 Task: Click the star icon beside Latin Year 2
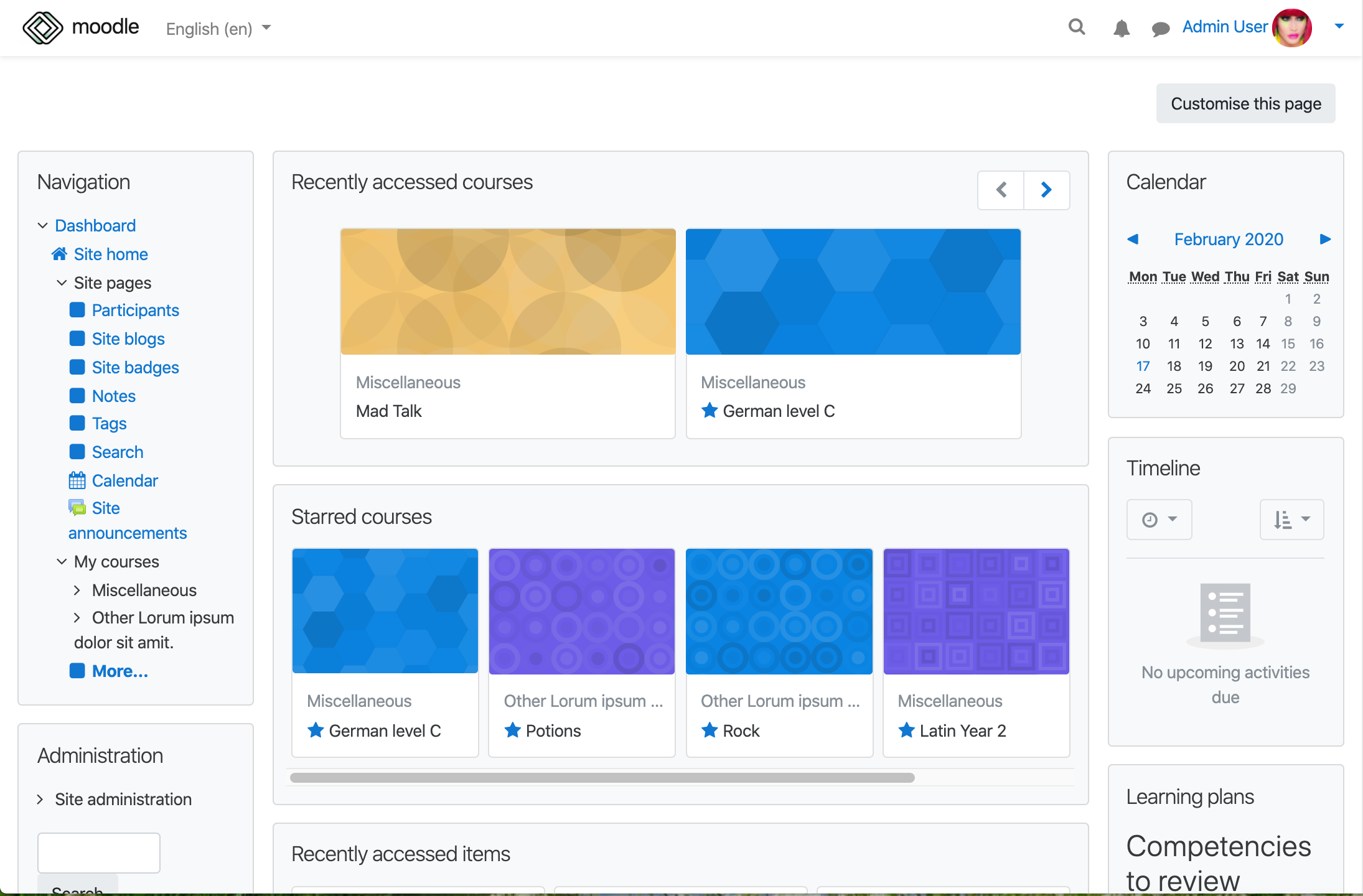907,730
